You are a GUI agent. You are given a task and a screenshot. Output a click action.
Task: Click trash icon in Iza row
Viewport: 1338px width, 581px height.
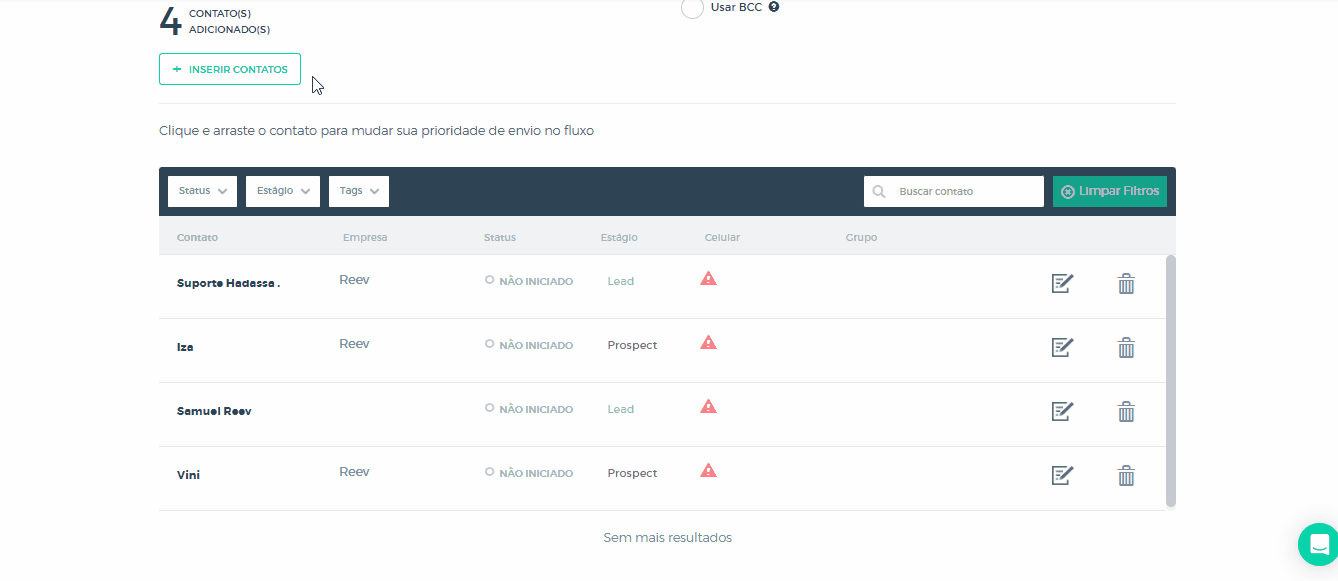(x=1126, y=348)
